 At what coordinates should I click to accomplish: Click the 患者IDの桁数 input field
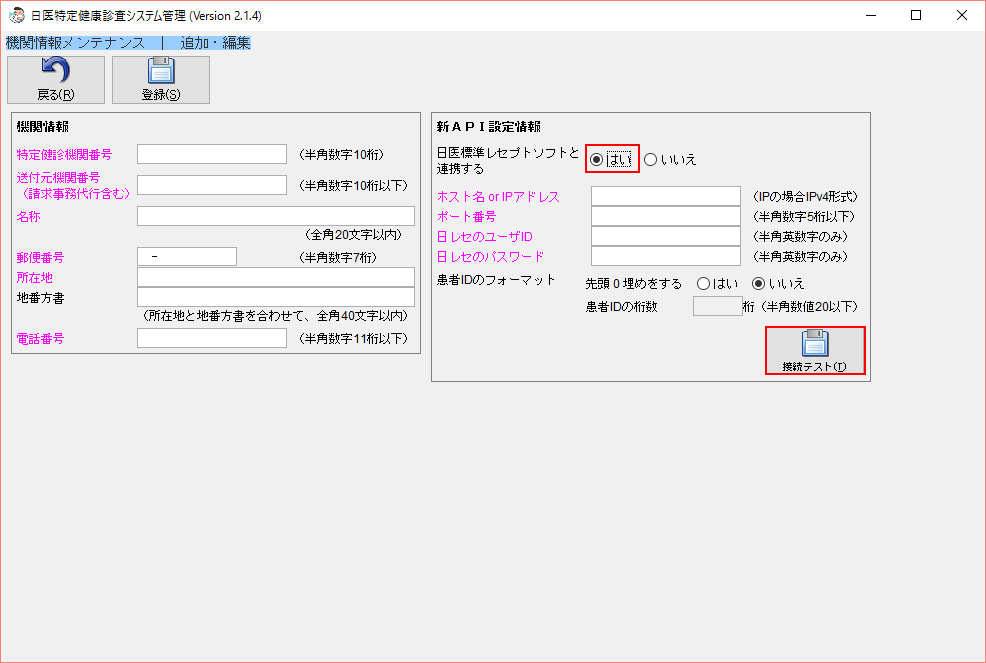717,305
